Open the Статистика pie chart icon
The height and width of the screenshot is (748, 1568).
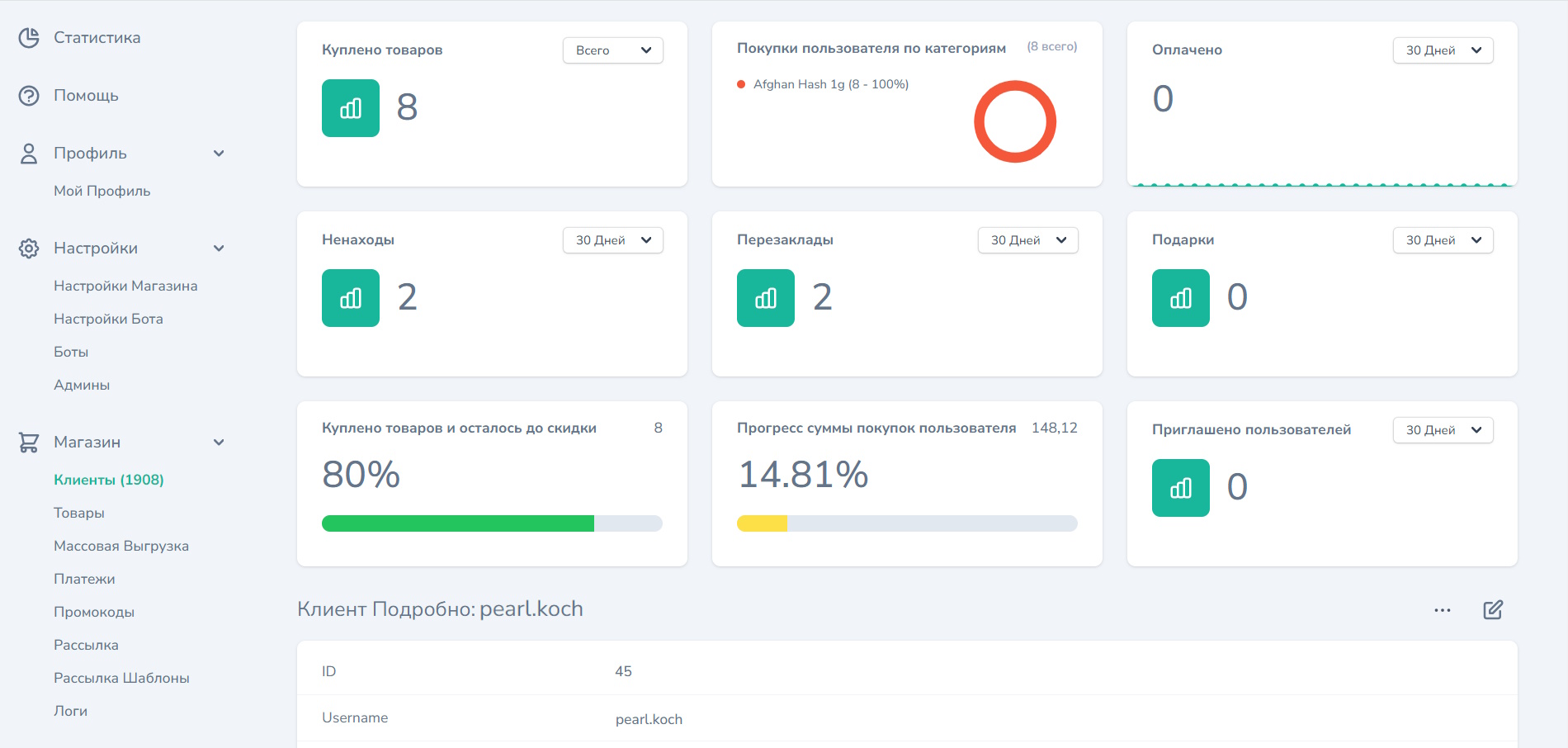point(29,38)
